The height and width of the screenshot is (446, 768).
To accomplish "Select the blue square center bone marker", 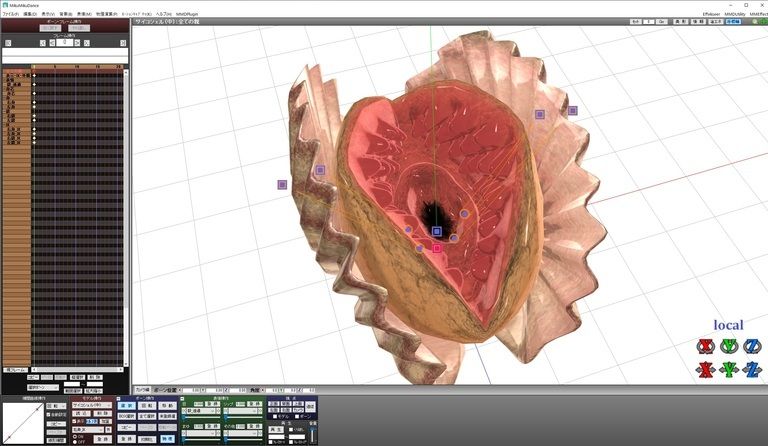I will coord(437,231).
